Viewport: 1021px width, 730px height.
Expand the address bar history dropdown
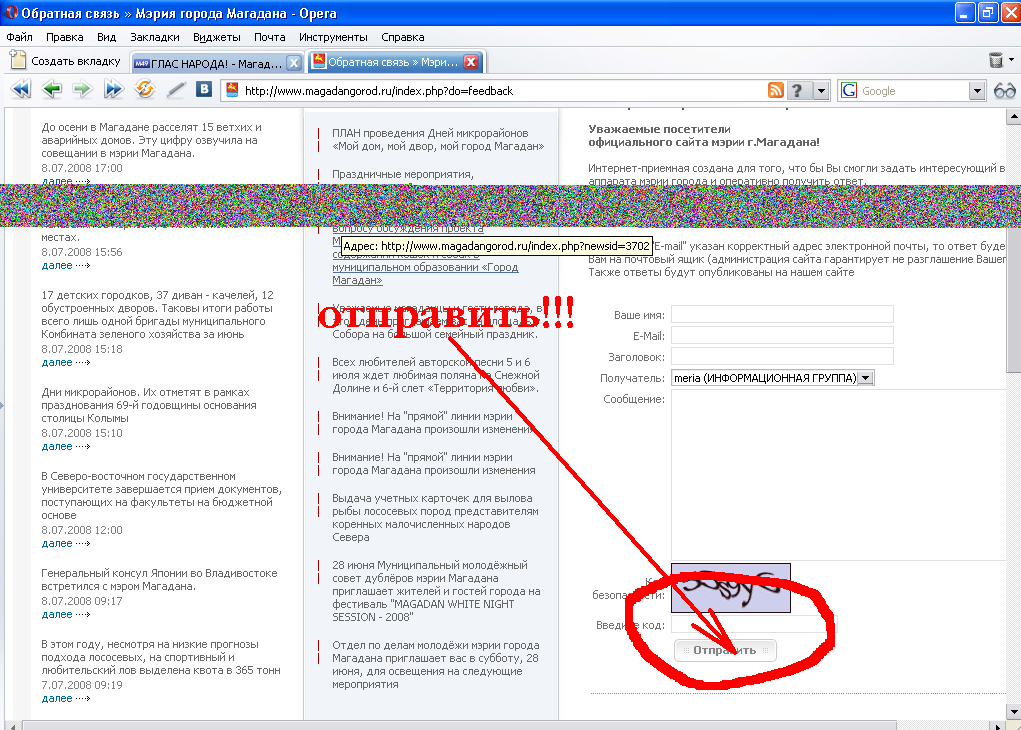(x=821, y=91)
